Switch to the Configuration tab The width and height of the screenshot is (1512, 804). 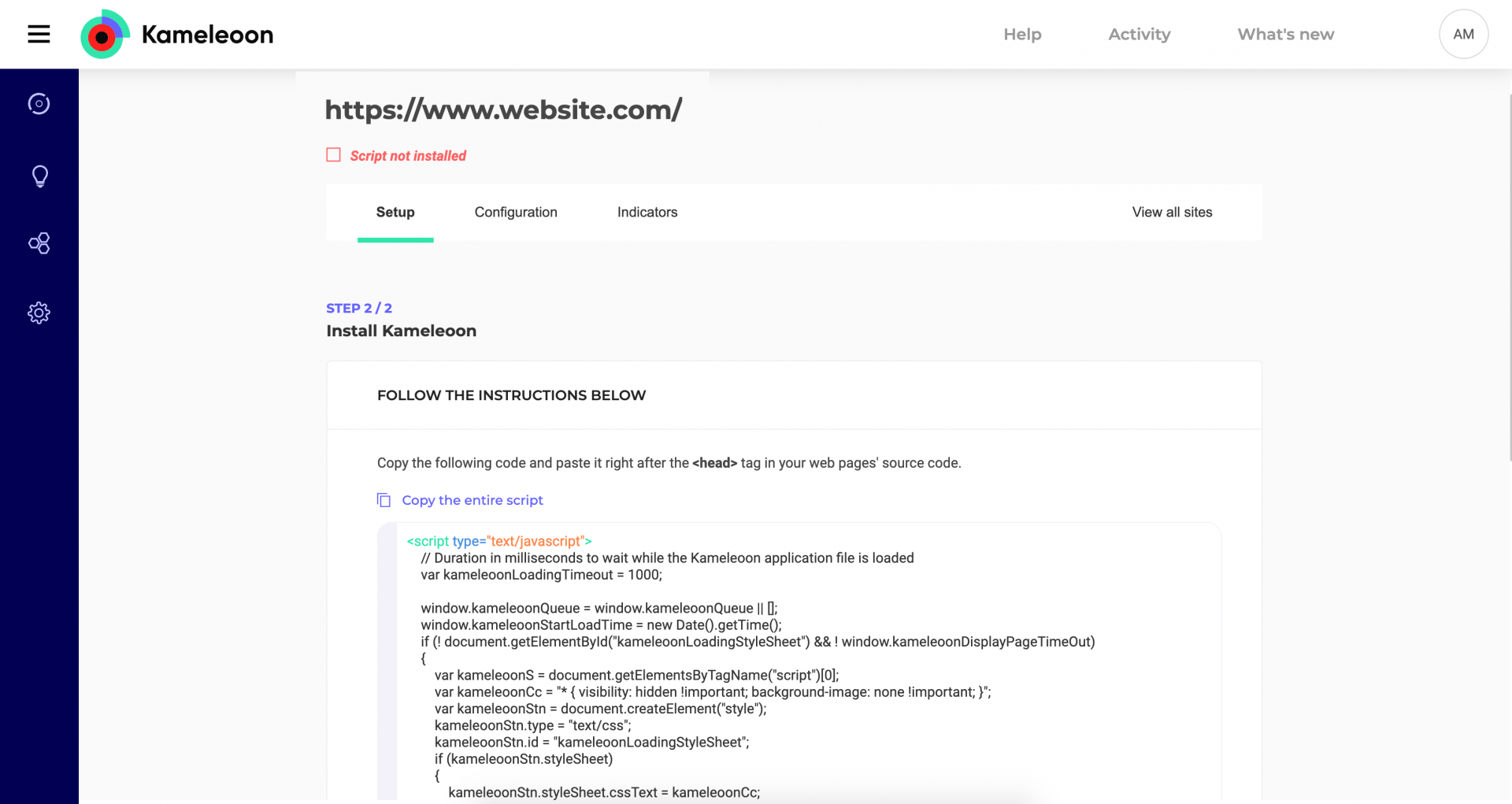click(x=516, y=213)
